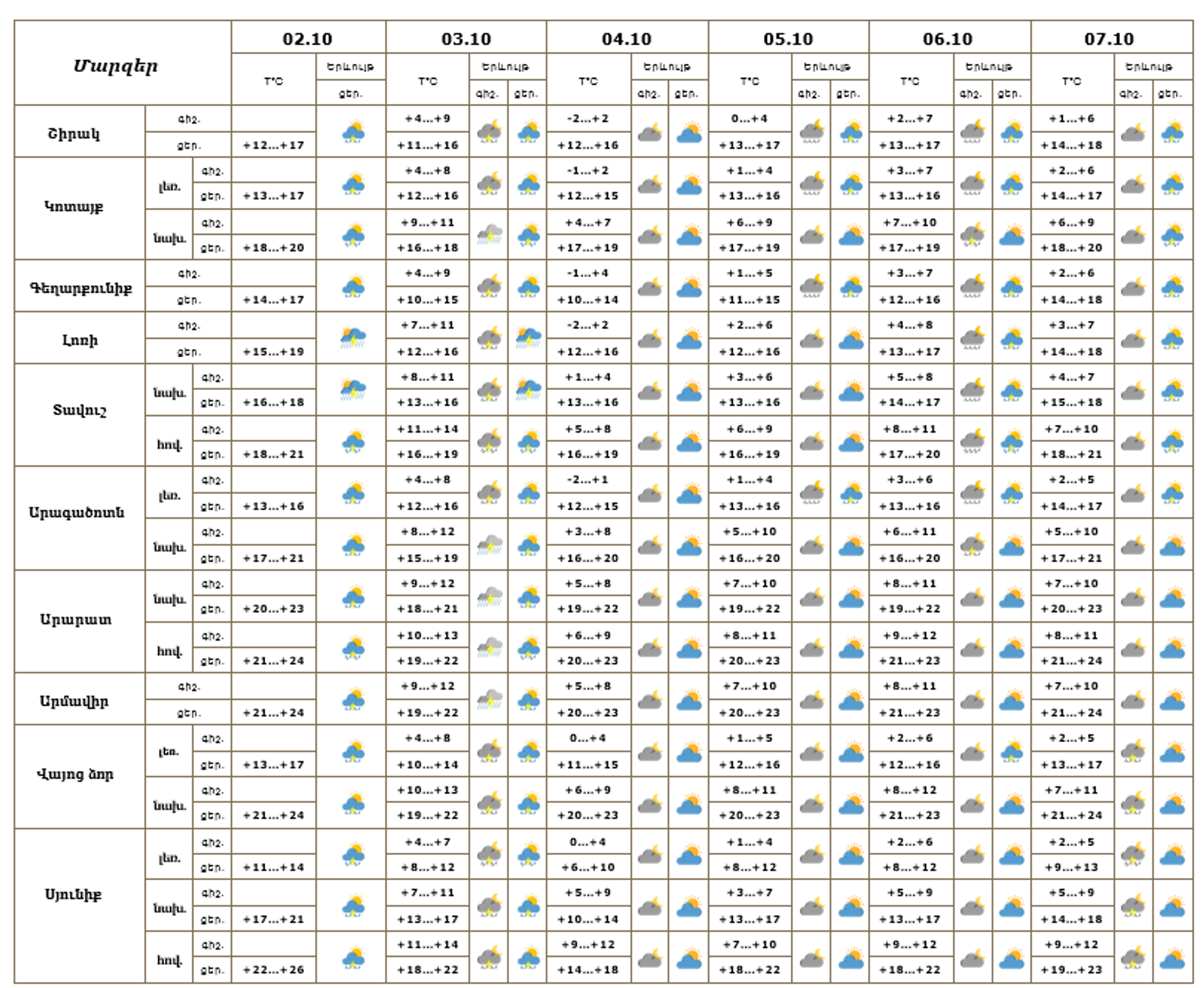The height and width of the screenshot is (988, 1204).
Task: Select the 04.10 date header
Action: [626, 39]
